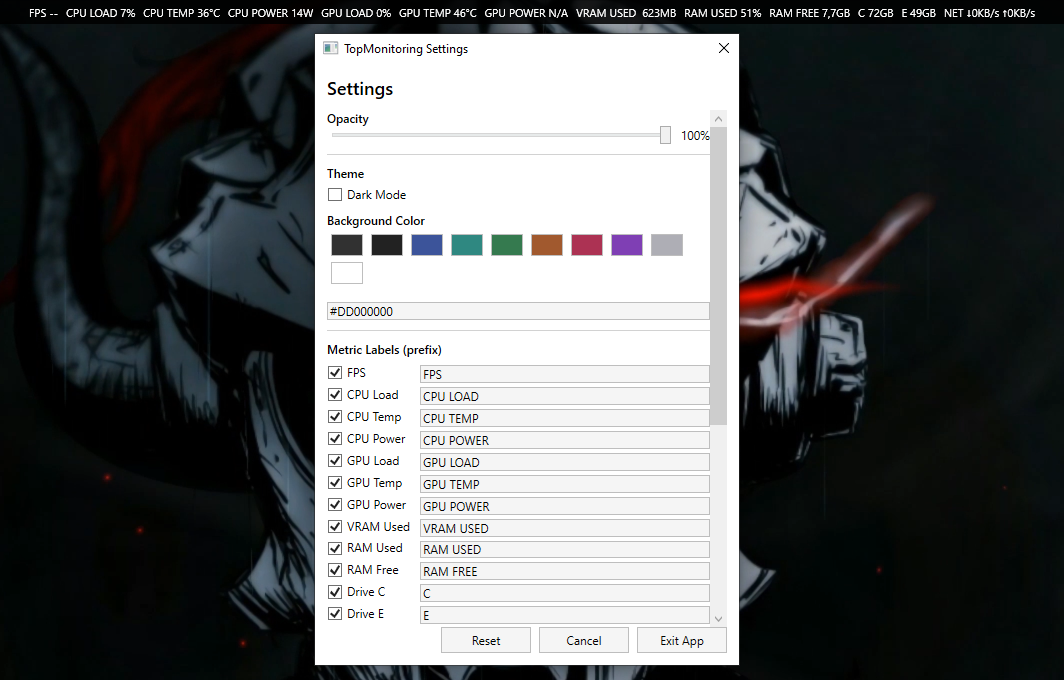Cancel the settings changes
Image resolution: width=1064 pixels, height=680 pixels.
point(583,639)
